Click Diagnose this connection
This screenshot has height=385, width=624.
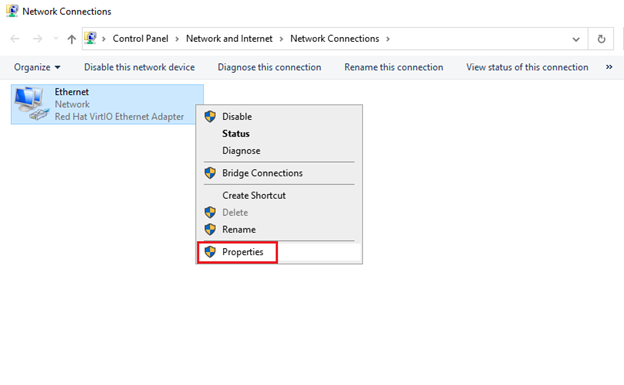tap(269, 67)
